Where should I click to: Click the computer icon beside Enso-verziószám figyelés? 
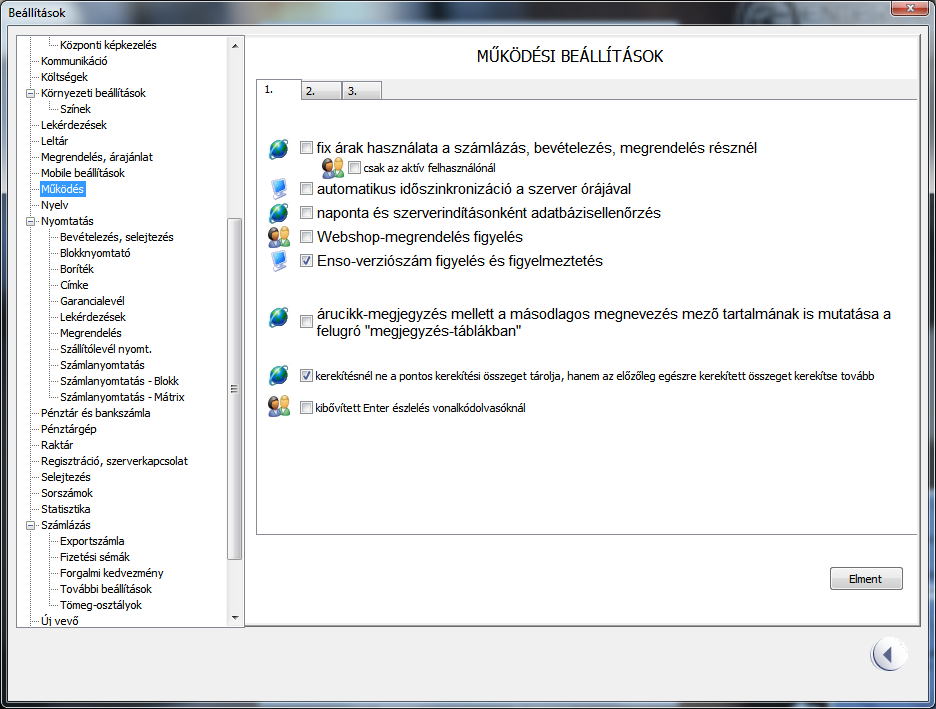(279, 261)
